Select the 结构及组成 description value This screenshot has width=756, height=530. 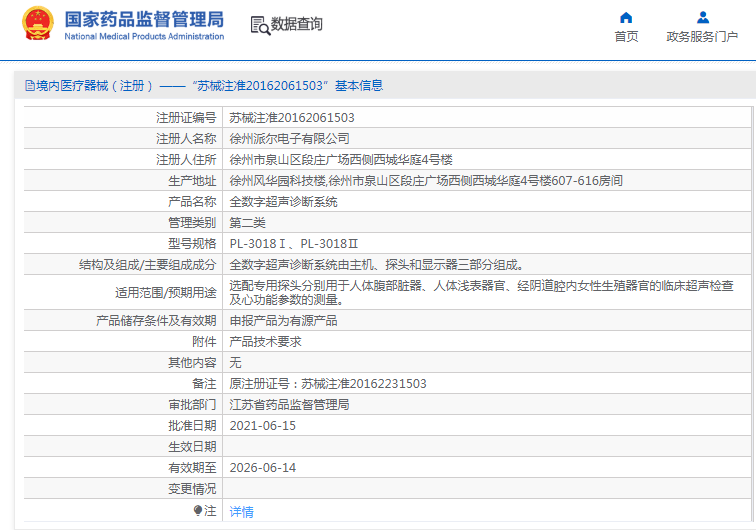(x=377, y=265)
